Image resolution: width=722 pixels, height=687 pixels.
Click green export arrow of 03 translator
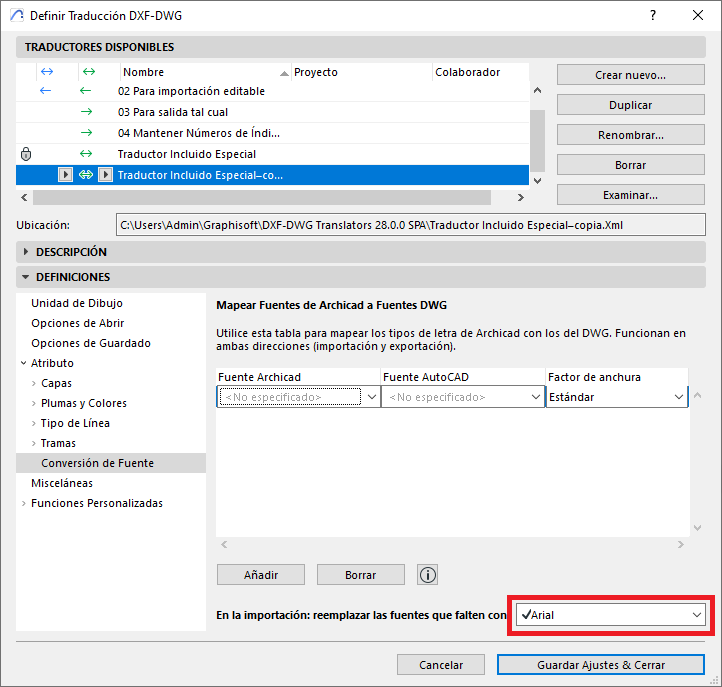tap(86, 112)
